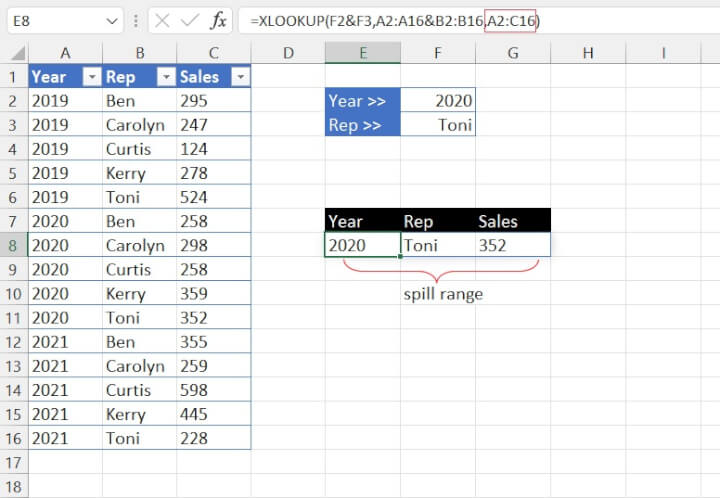The height and width of the screenshot is (498, 720).
Task: Click the Year >> label cell
Action: click(x=362, y=100)
